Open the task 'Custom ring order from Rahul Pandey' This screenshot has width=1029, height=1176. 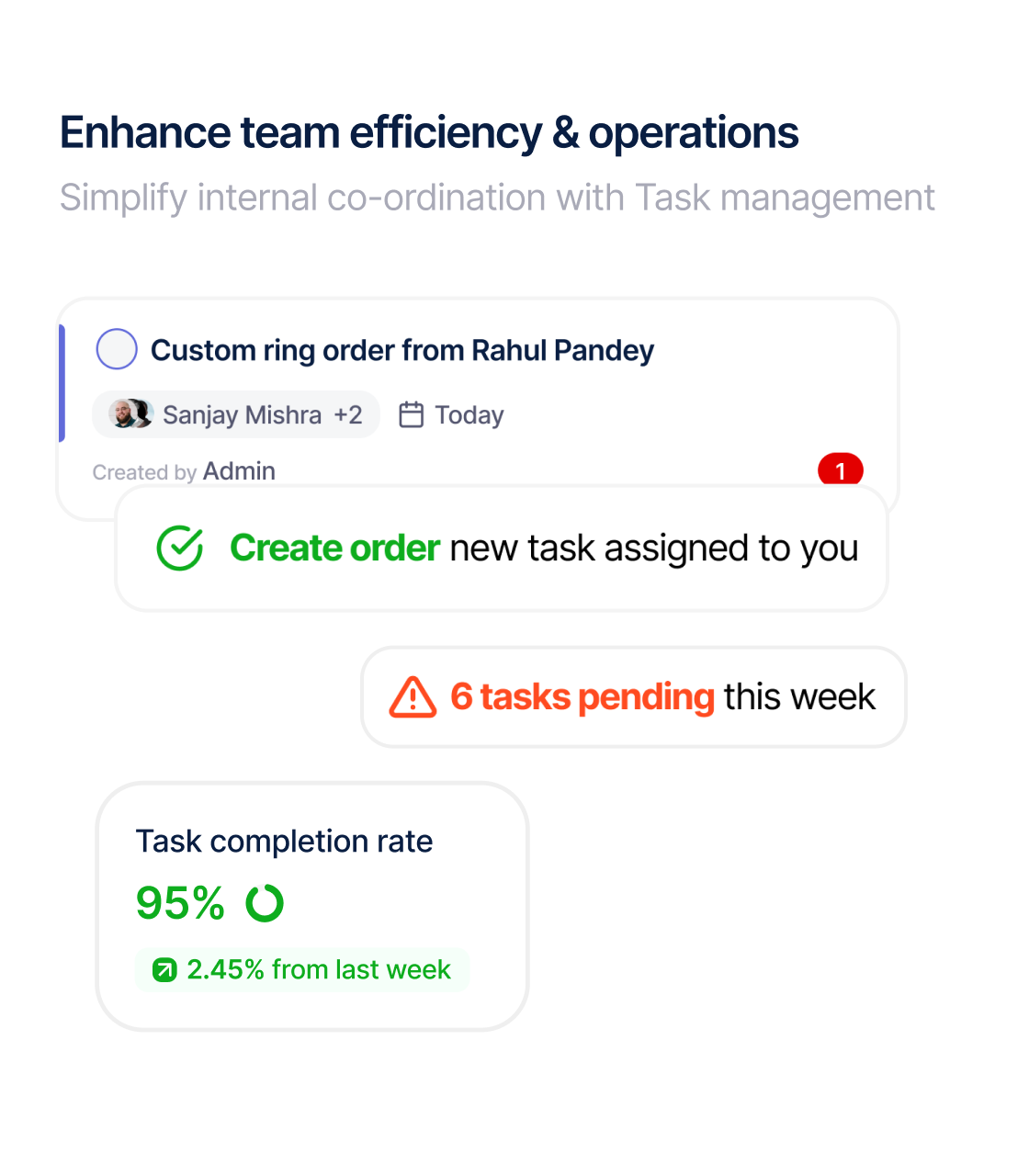pyautogui.click(x=401, y=350)
